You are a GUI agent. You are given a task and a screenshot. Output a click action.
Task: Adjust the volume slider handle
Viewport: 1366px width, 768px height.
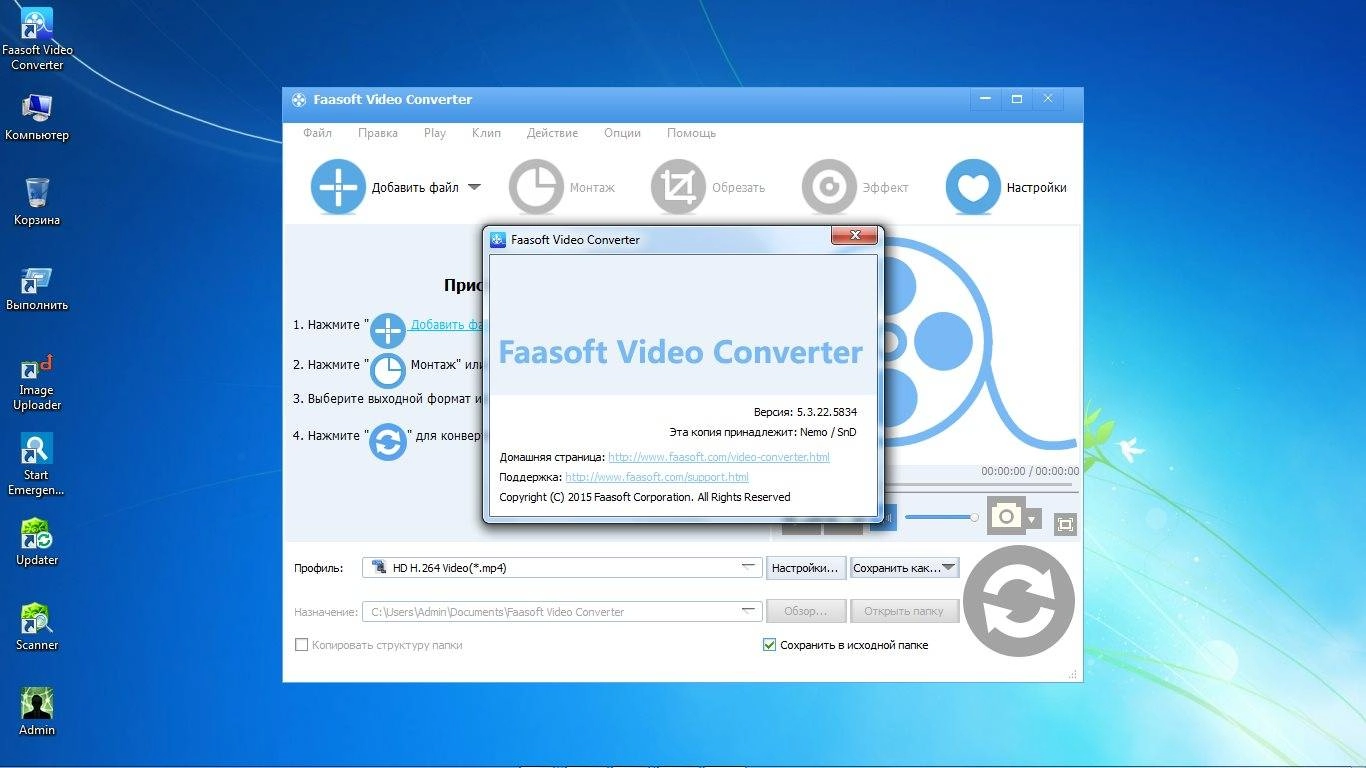[x=973, y=517]
